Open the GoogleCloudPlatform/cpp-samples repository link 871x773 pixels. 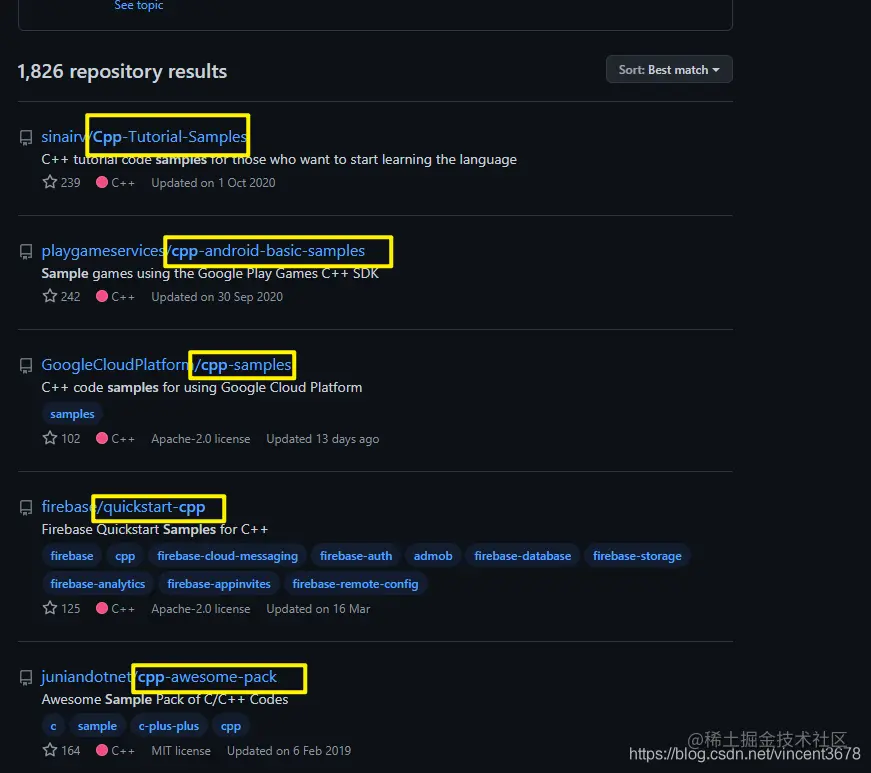[166, 365]
